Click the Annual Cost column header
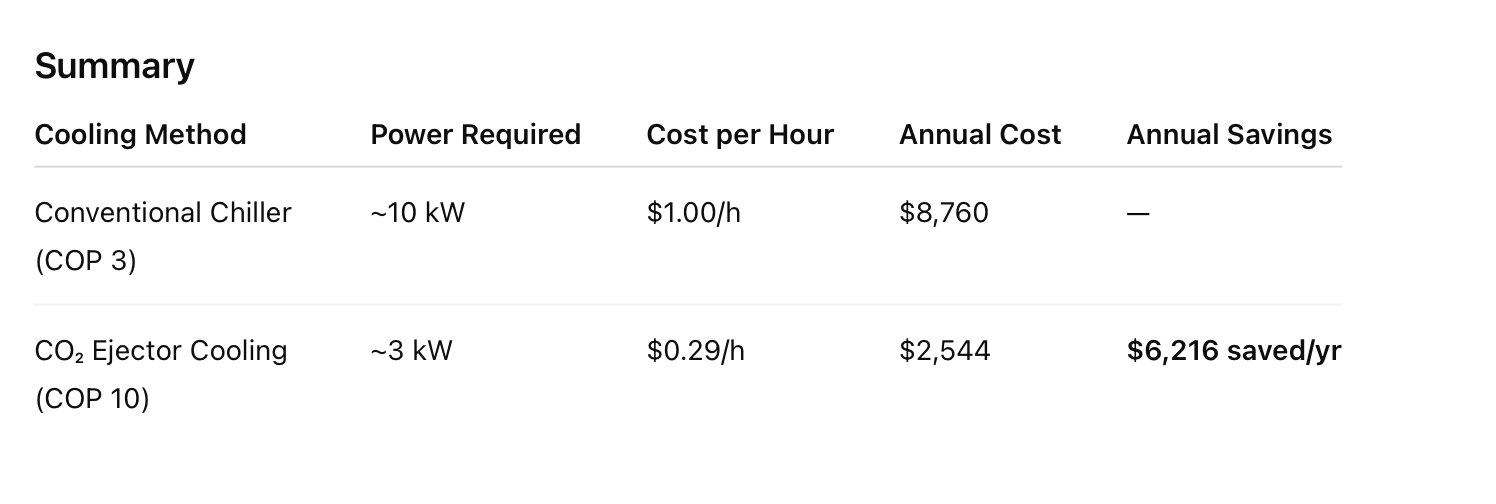This screenshot has height=504, width=1496. (980, 134)
